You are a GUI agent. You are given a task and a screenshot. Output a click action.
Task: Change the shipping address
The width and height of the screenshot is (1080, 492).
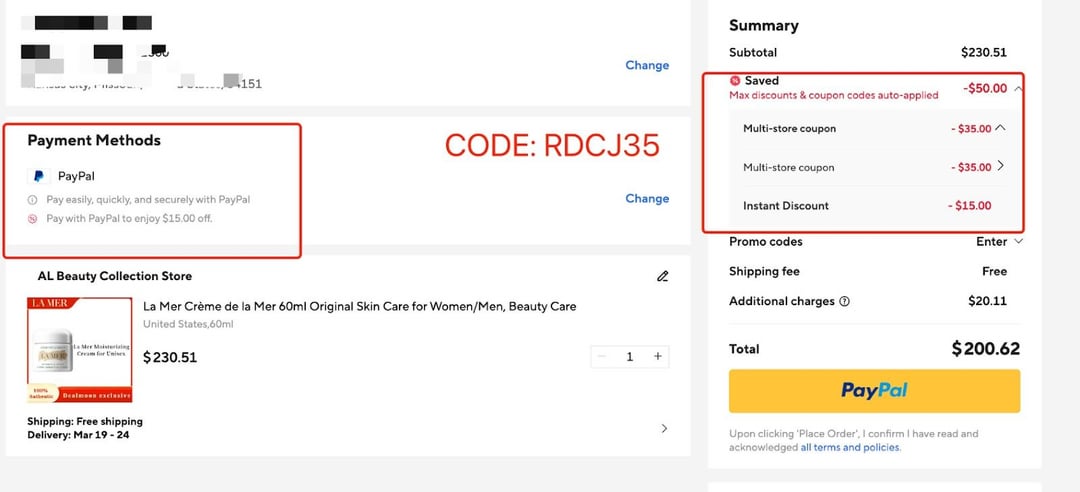647,65
